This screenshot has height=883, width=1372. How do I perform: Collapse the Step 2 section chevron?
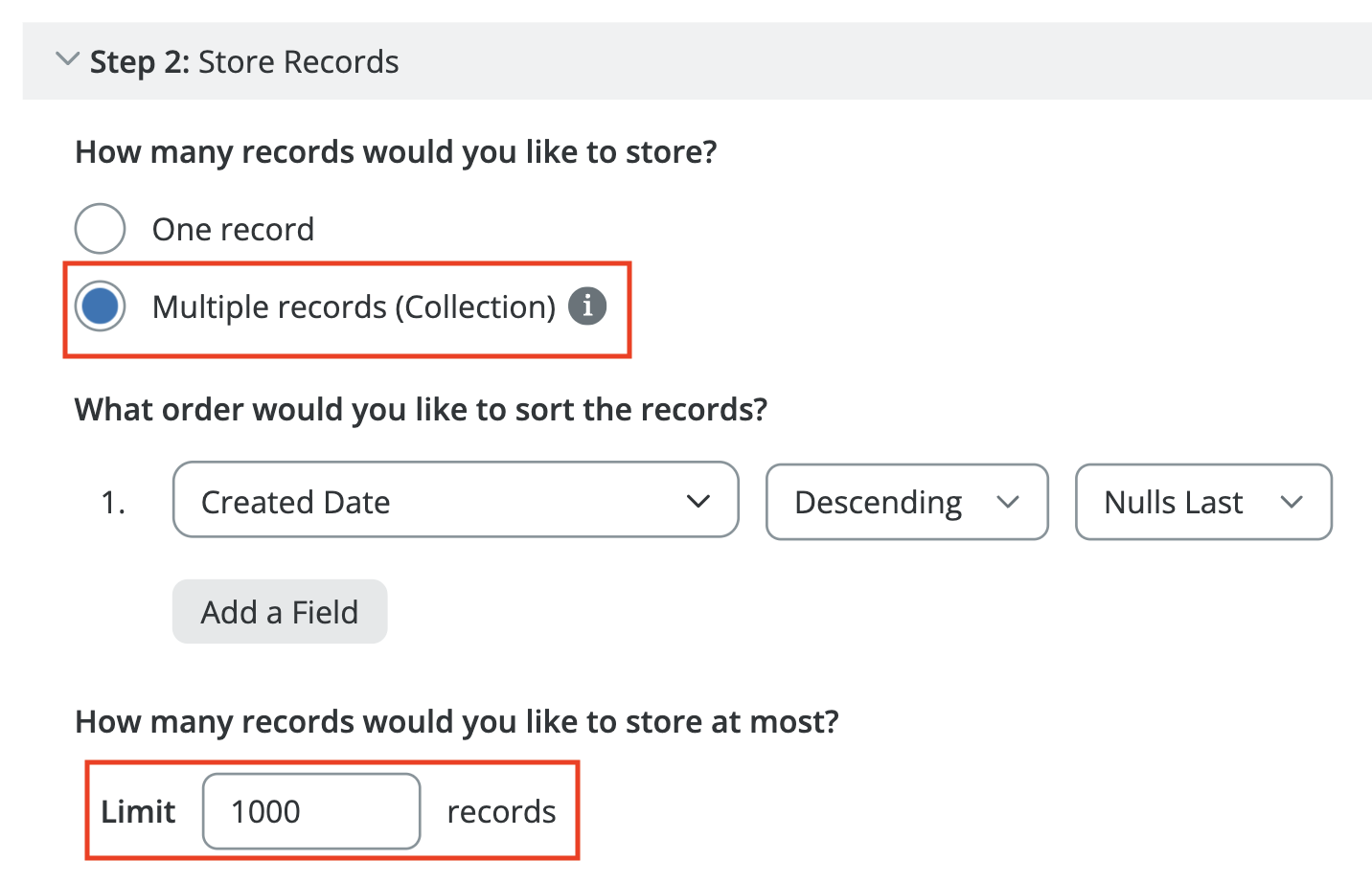point(67,59)
